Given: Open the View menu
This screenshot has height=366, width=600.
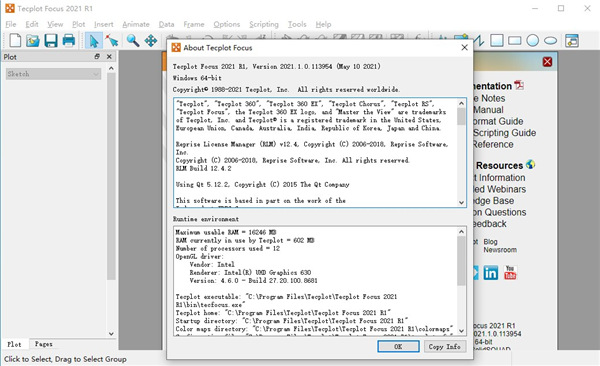Looking at the screenshot, I should pyautogui.click(x=55, y=24).
